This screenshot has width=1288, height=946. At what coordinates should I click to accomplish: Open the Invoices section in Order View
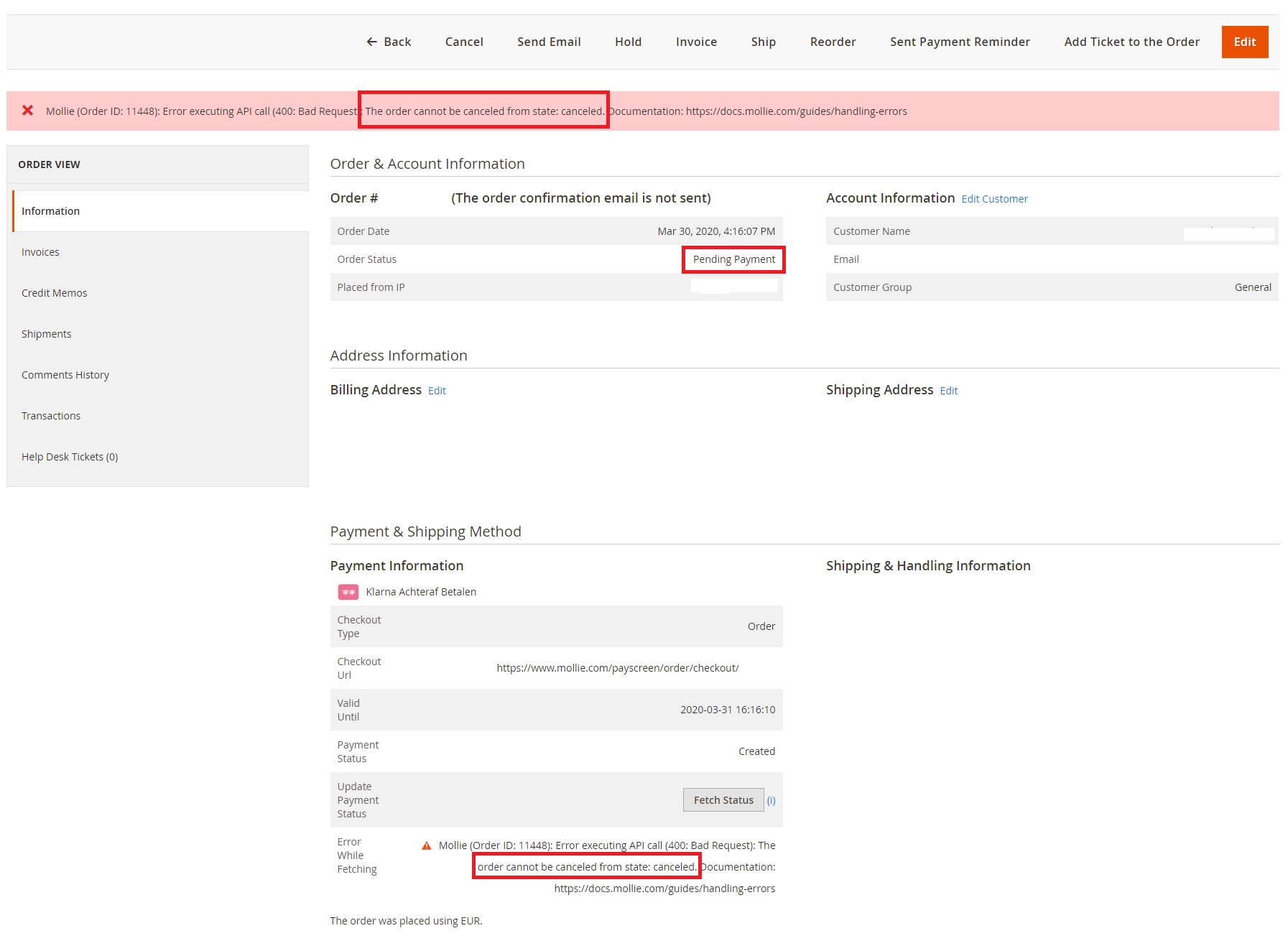point(40,251)
